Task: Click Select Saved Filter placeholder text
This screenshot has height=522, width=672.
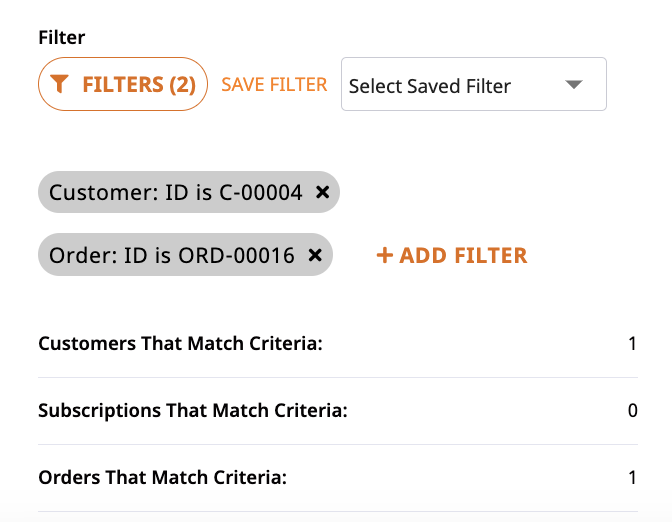Action: (430, 86)
